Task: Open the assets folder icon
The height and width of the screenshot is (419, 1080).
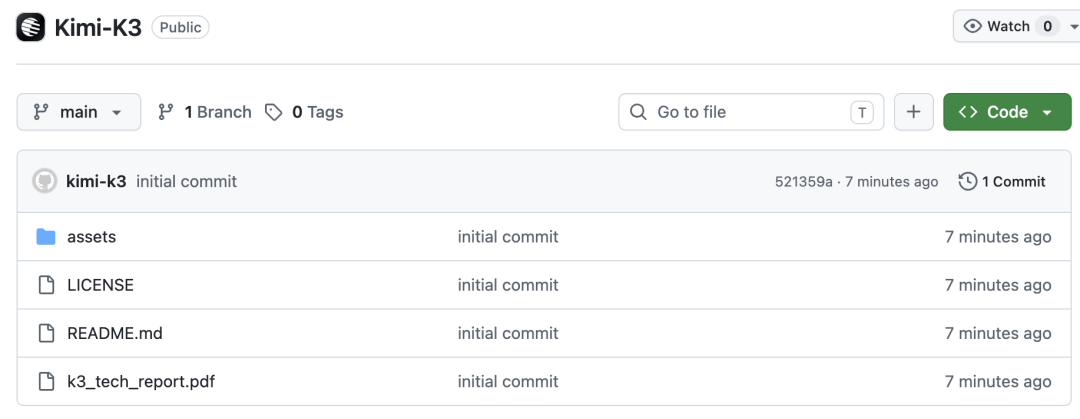Action: tap(45, 237)
